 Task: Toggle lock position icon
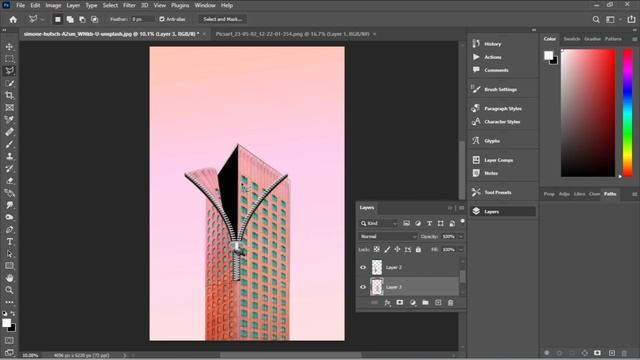pyautogui.click(x=397, y=249)
